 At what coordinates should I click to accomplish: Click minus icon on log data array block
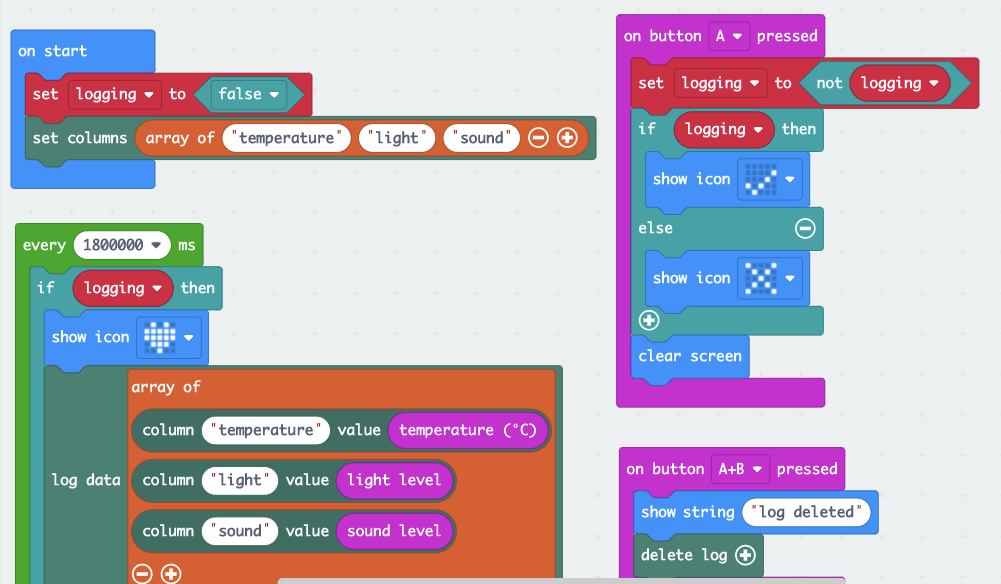point(141,573)
